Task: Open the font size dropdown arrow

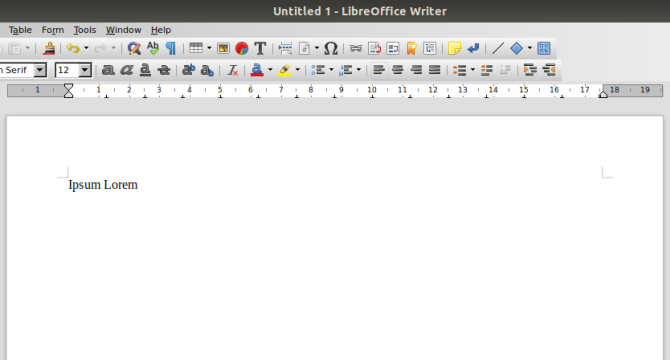Action: pos(85,70)
